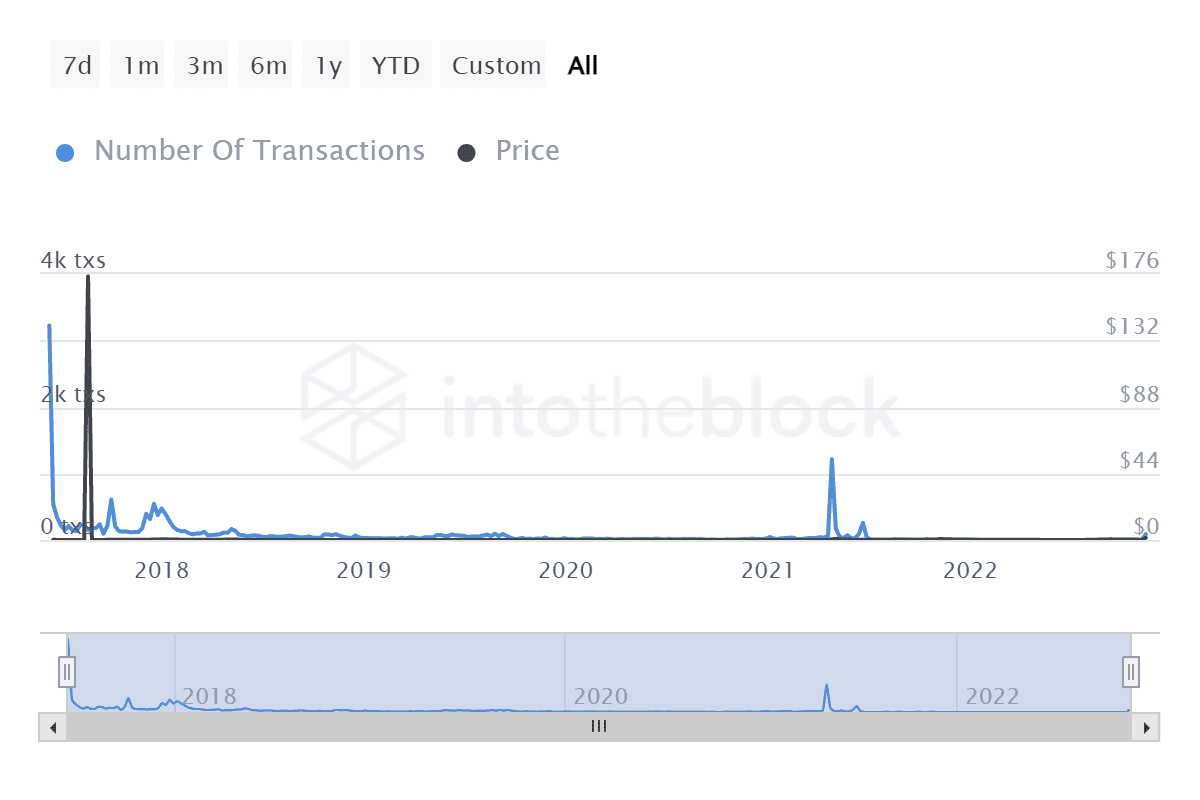Click the left navigator resize handle

(66, 671)
